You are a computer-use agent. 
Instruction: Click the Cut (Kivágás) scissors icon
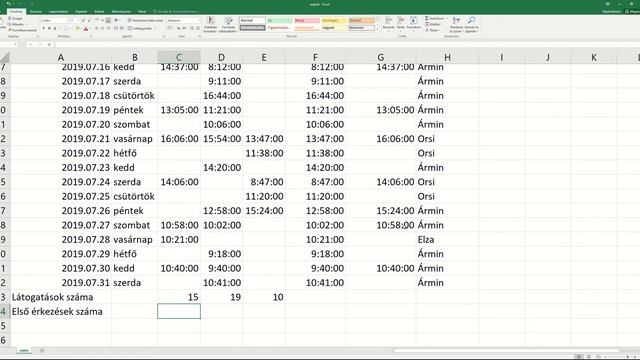[9, 18]
